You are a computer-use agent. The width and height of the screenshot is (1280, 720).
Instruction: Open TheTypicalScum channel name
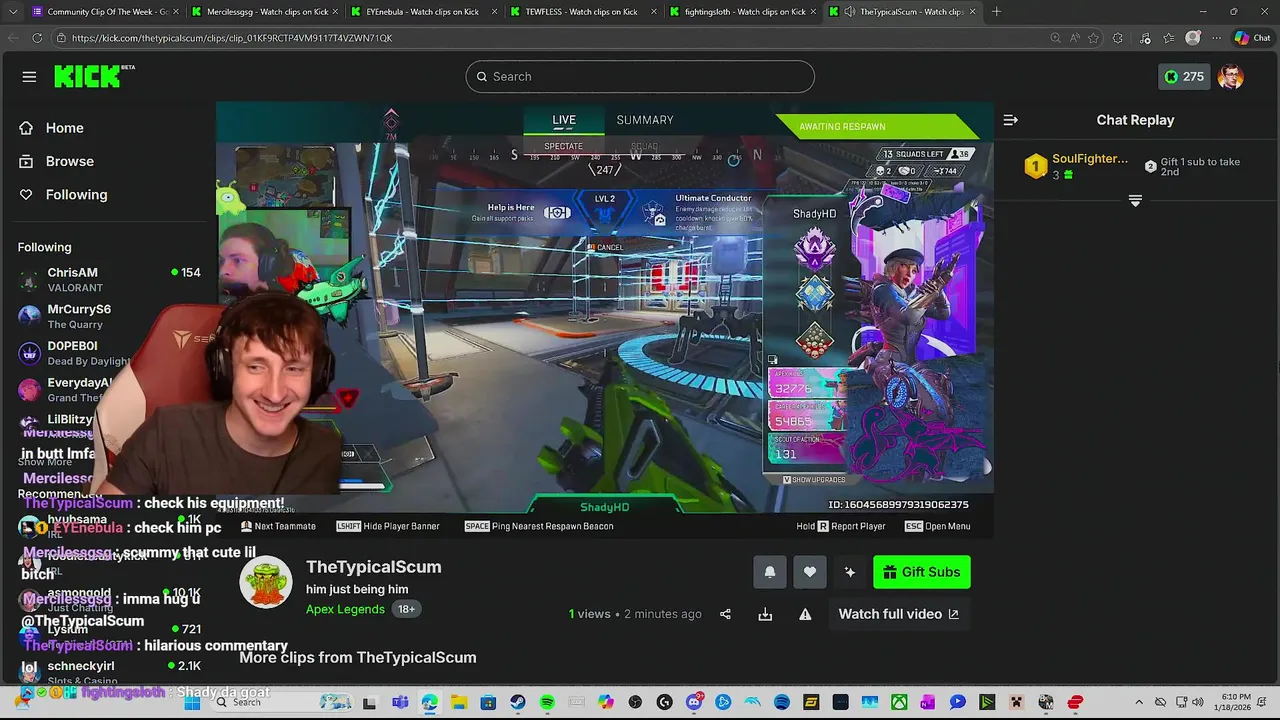pos(374,567)
